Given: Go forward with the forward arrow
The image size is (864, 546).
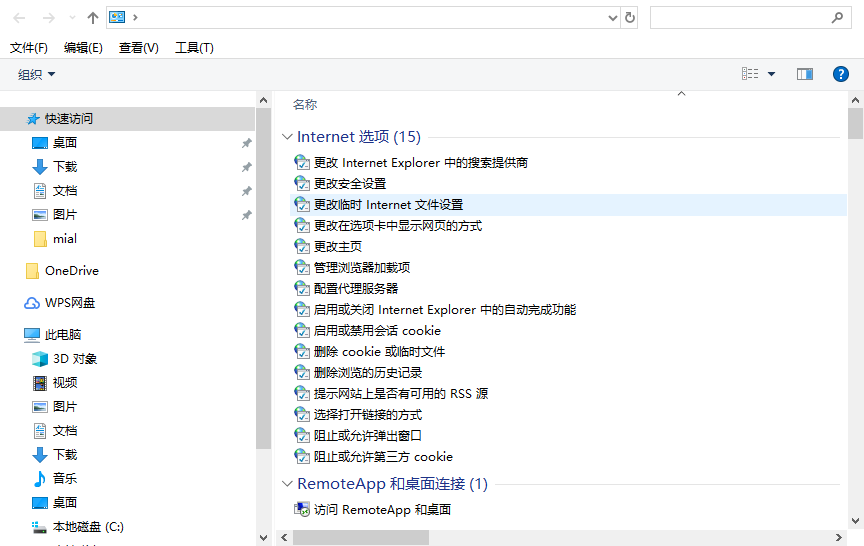Looking at the screenshot, I should click(x=49, y=18).
